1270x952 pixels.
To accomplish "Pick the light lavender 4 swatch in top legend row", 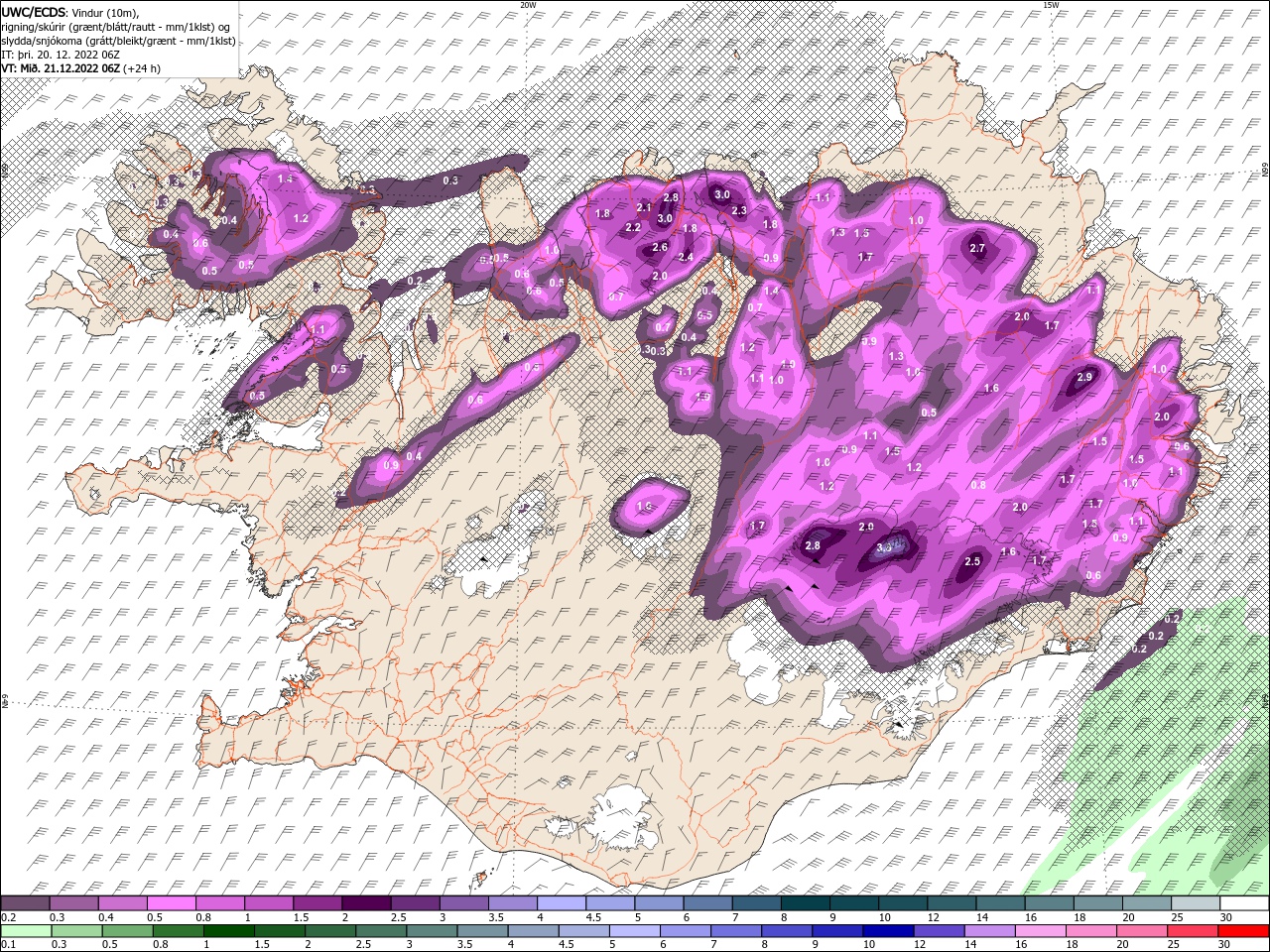I will tap(564, 904).
